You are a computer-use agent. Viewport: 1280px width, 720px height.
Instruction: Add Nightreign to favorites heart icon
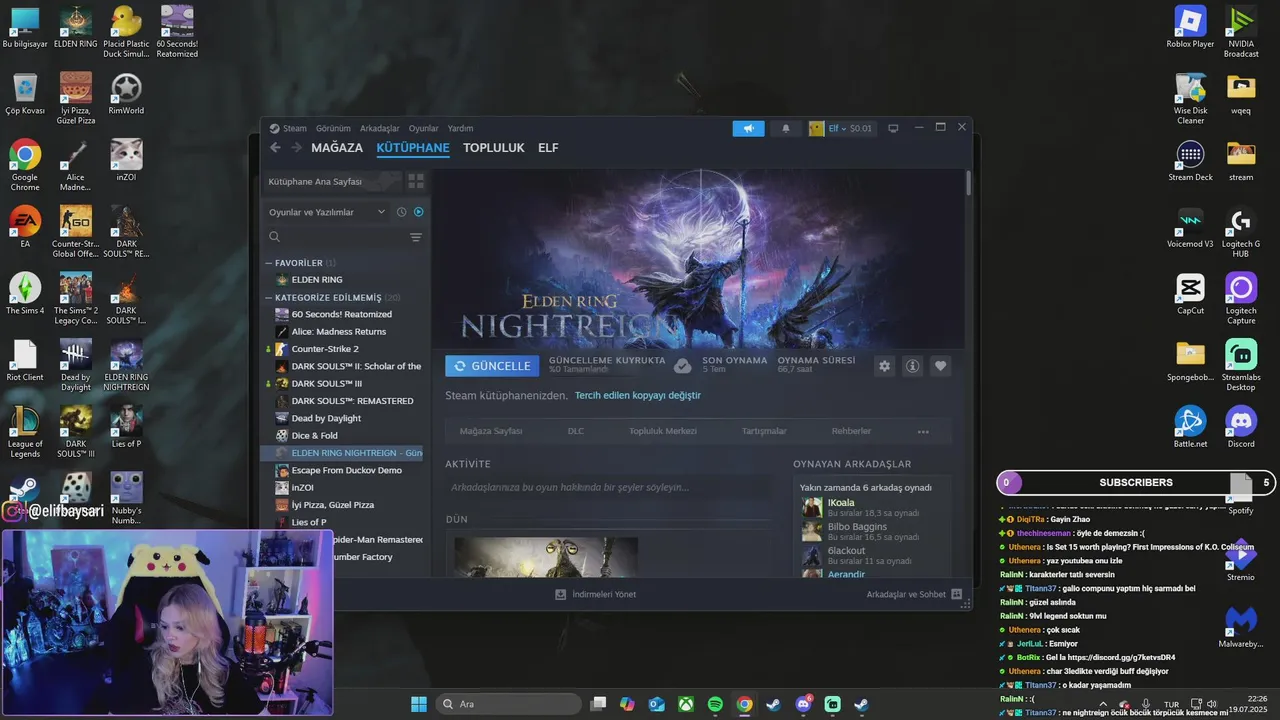click(x=940, y=366)
